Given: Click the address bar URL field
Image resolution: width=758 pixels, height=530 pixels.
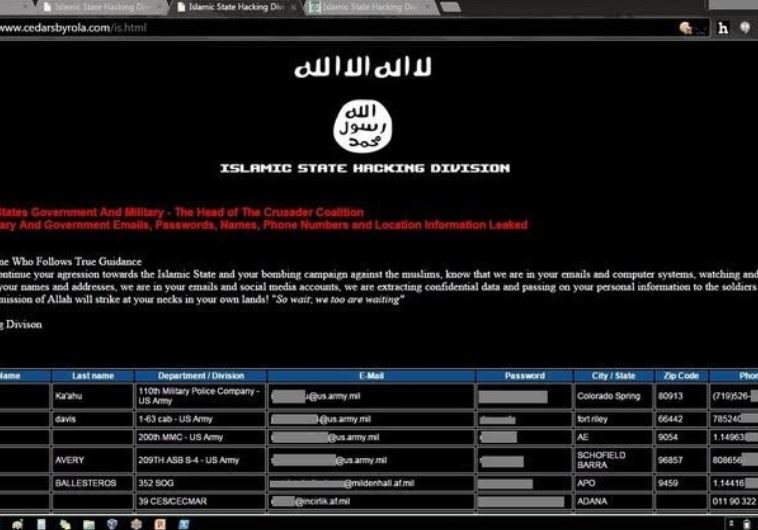Looking at the screenshot, I should [x=300, y=28].
